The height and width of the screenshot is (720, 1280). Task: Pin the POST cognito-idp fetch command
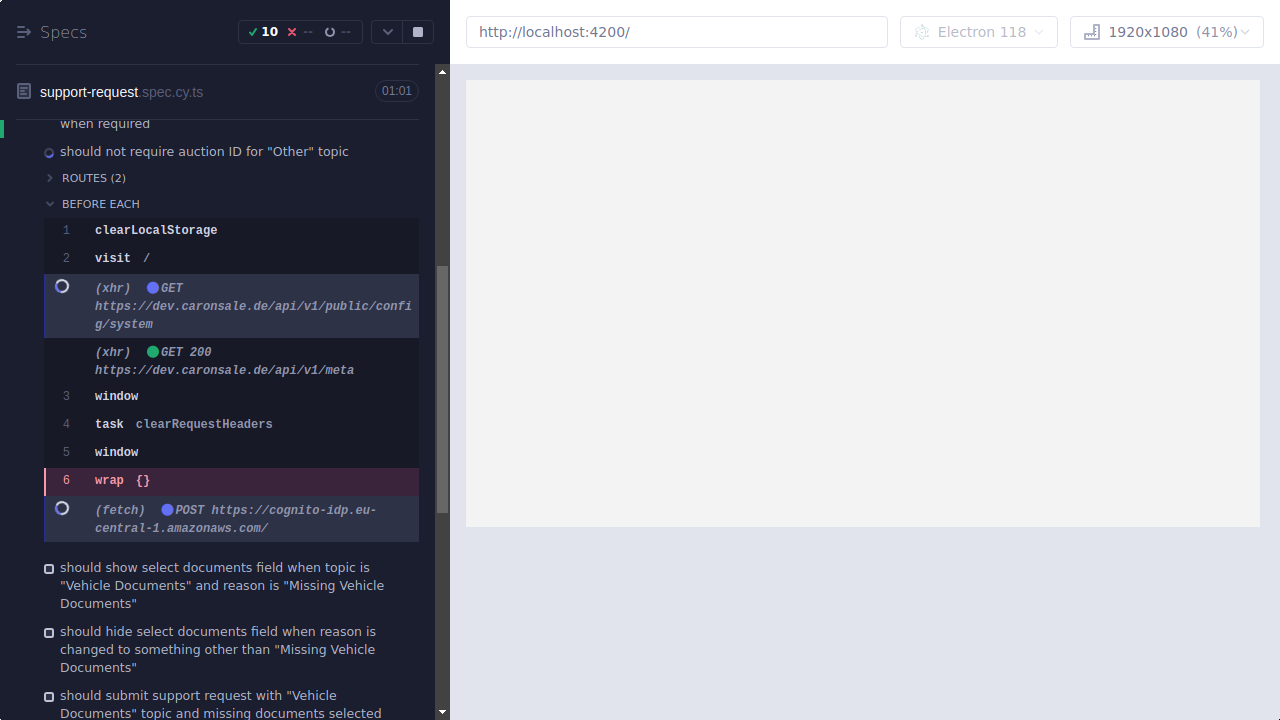pyautogui.click(x=62, y=508)
